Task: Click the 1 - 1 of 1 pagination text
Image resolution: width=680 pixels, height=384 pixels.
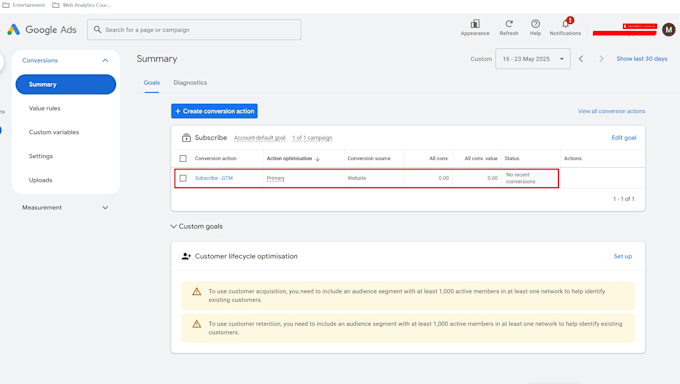Action: 623,199
